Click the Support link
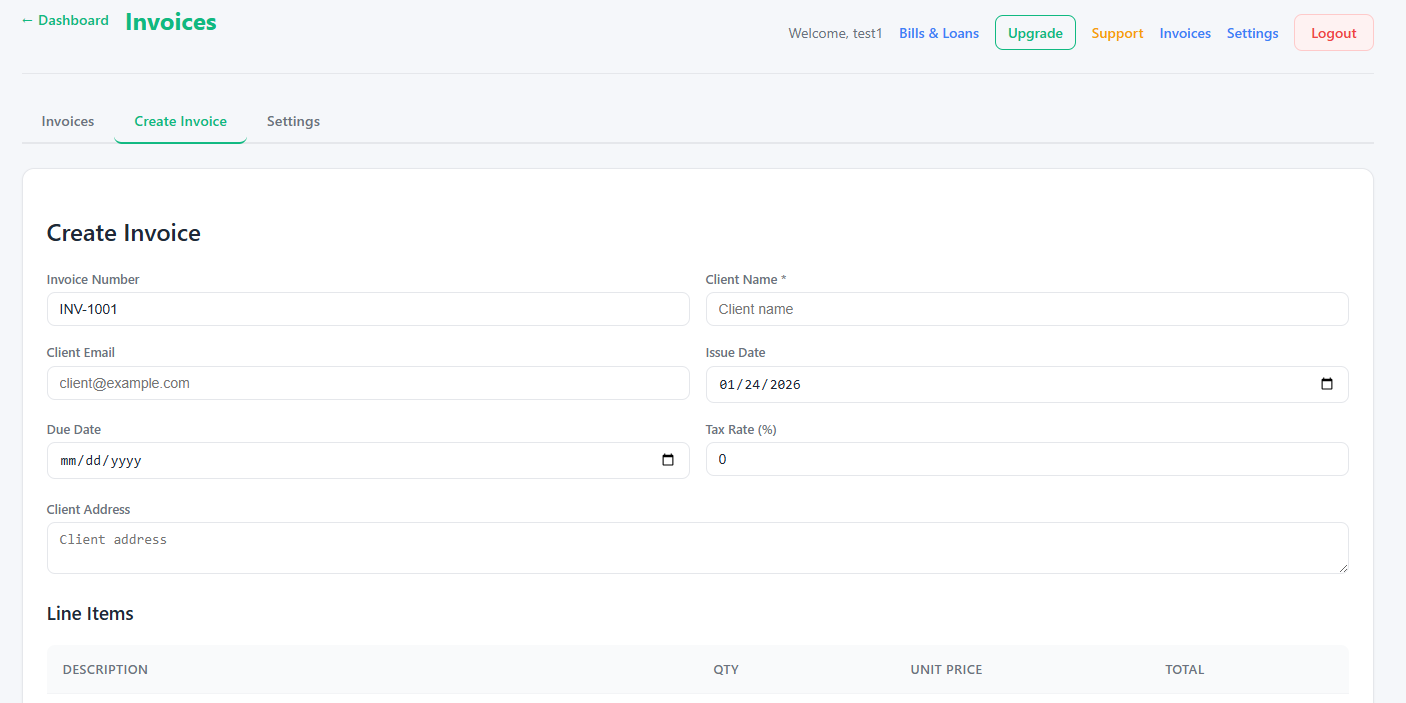The image size is (1406, 703). click(x=1117, y=32)
